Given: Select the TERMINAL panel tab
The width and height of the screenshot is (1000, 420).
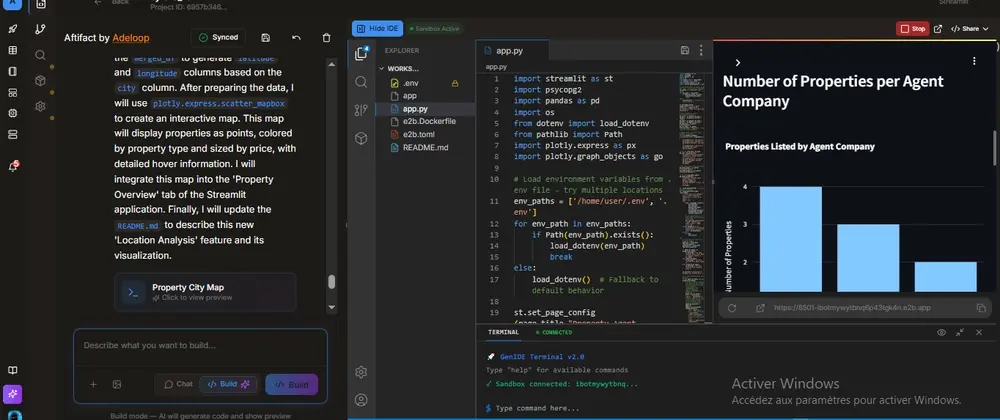Looking at the screenshot, I should [x=504, y=332].
